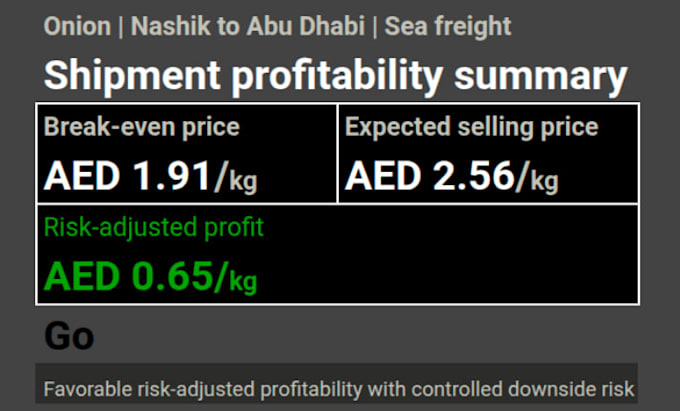
Task: Click the Break-even price label
Action: [142, 127]
